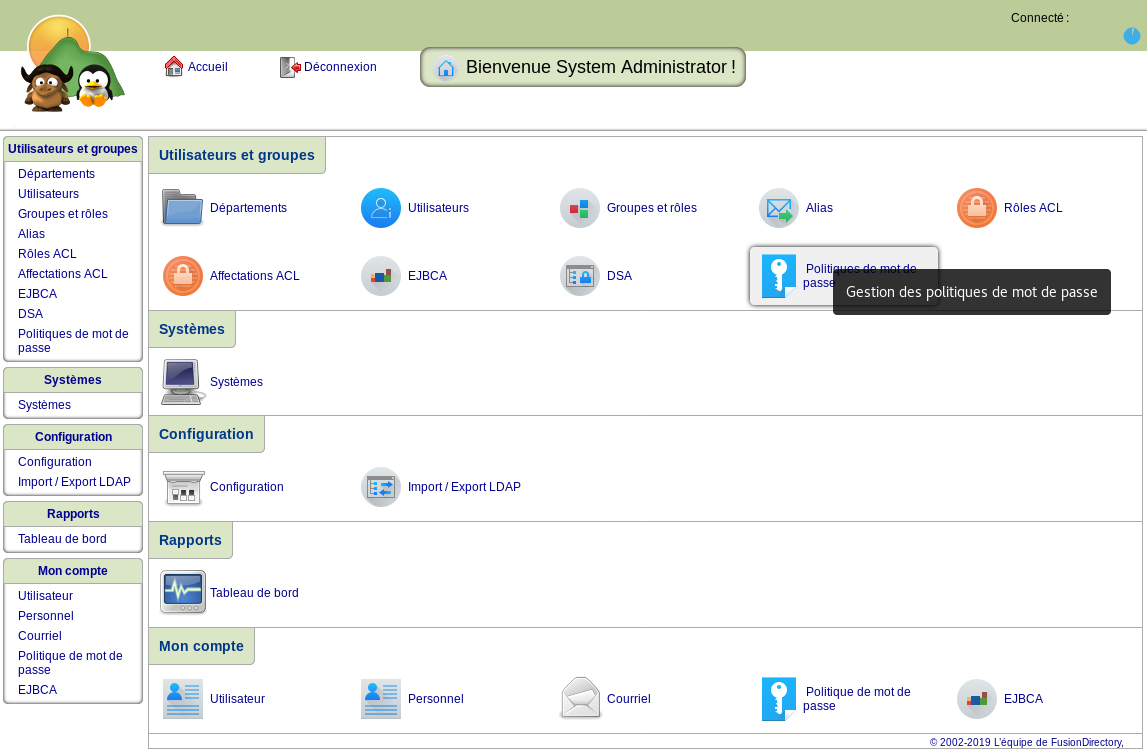This screenshot has width=1147, height=754.
Task: Select Import / Export LDAP in sidebar
Action: click(74, 482)
